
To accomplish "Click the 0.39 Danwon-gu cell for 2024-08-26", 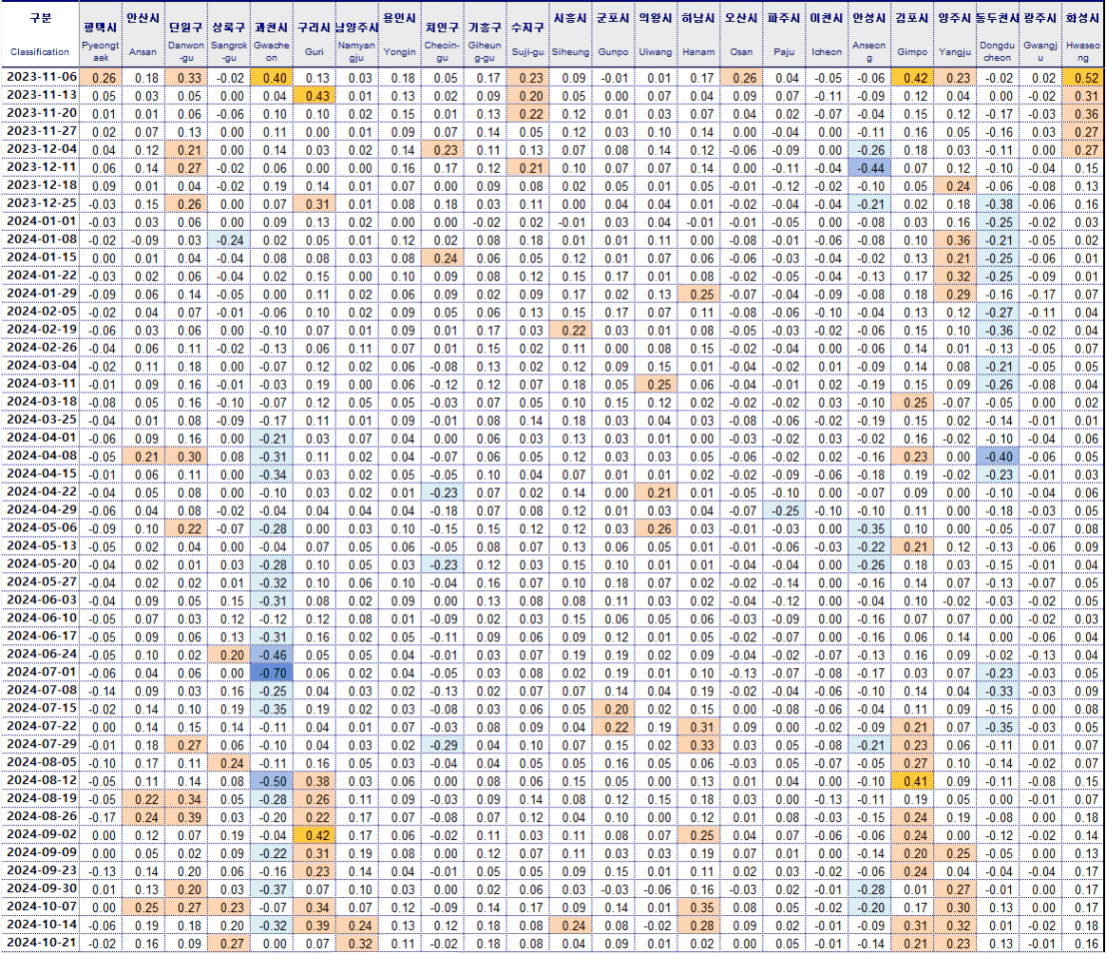I will pyautogui.click(x=186, y=817).
